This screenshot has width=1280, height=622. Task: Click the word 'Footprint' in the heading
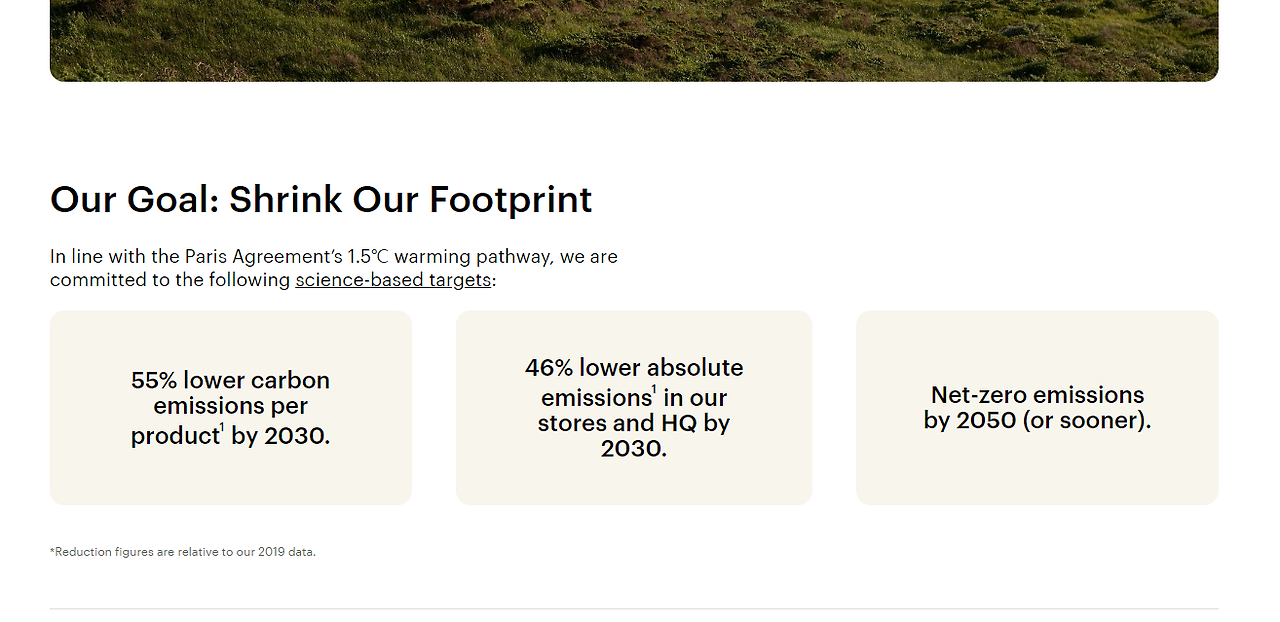510,200
